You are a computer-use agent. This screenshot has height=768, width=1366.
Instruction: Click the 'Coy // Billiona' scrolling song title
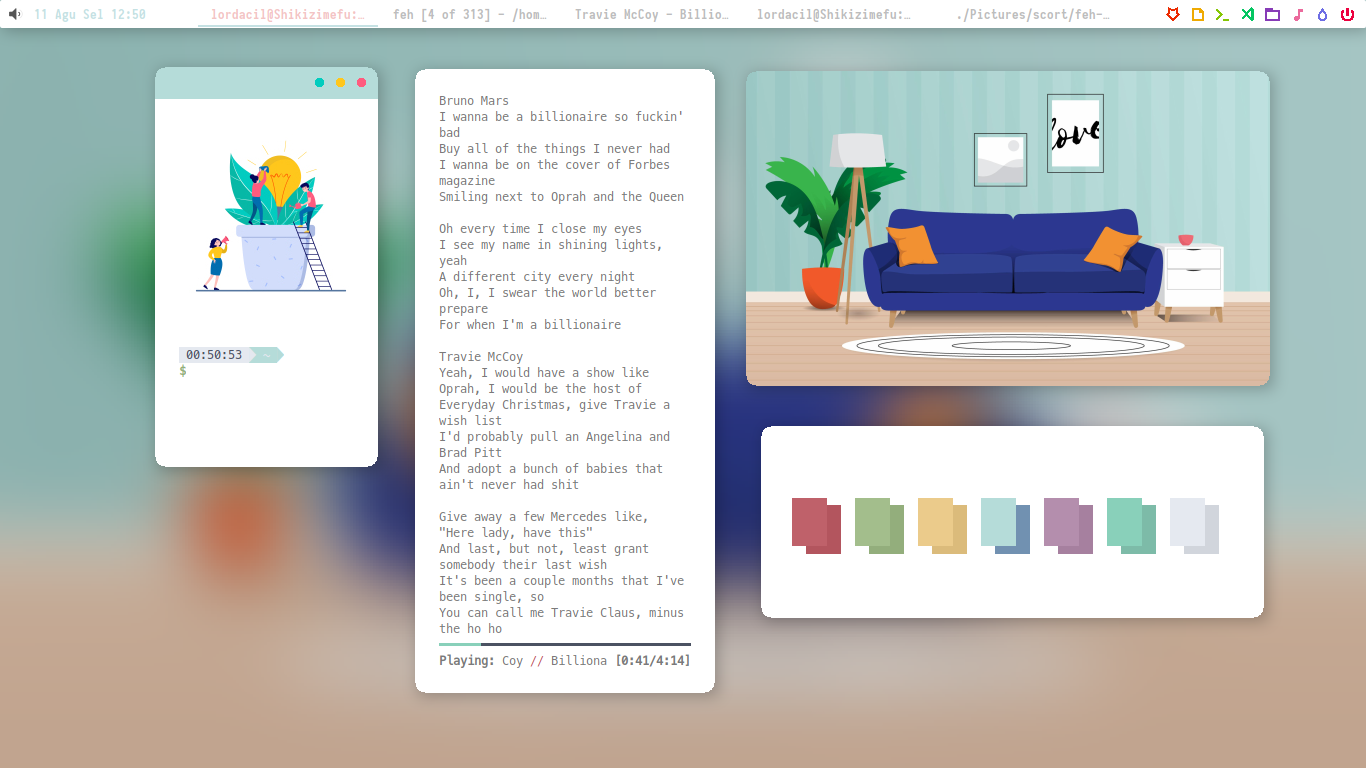[555, 661]
